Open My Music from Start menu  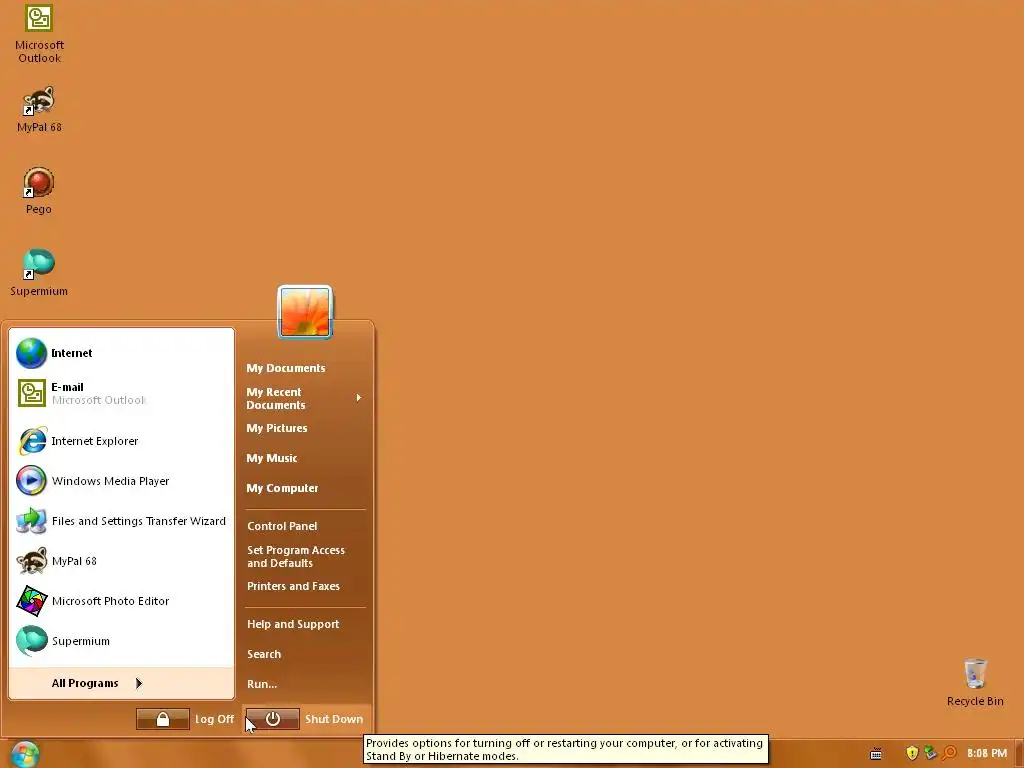click(x=272, y=458)
